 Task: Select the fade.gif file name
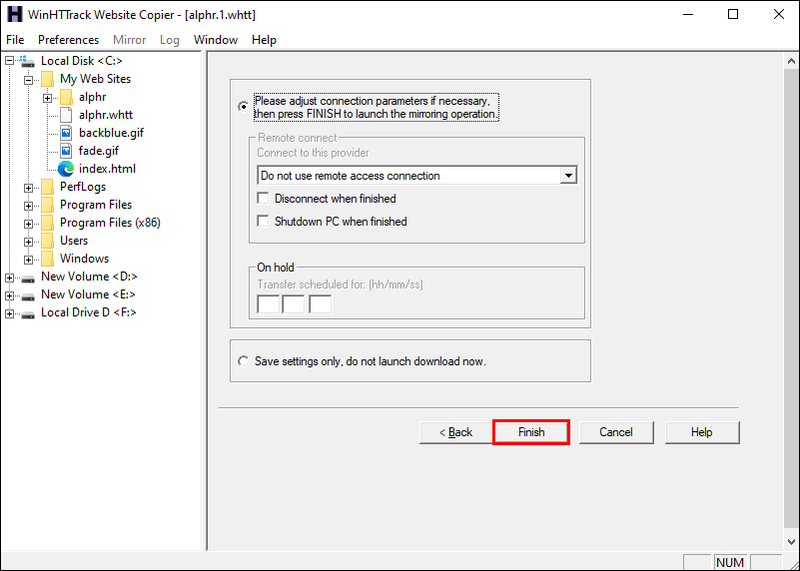(x=98, y=151)
